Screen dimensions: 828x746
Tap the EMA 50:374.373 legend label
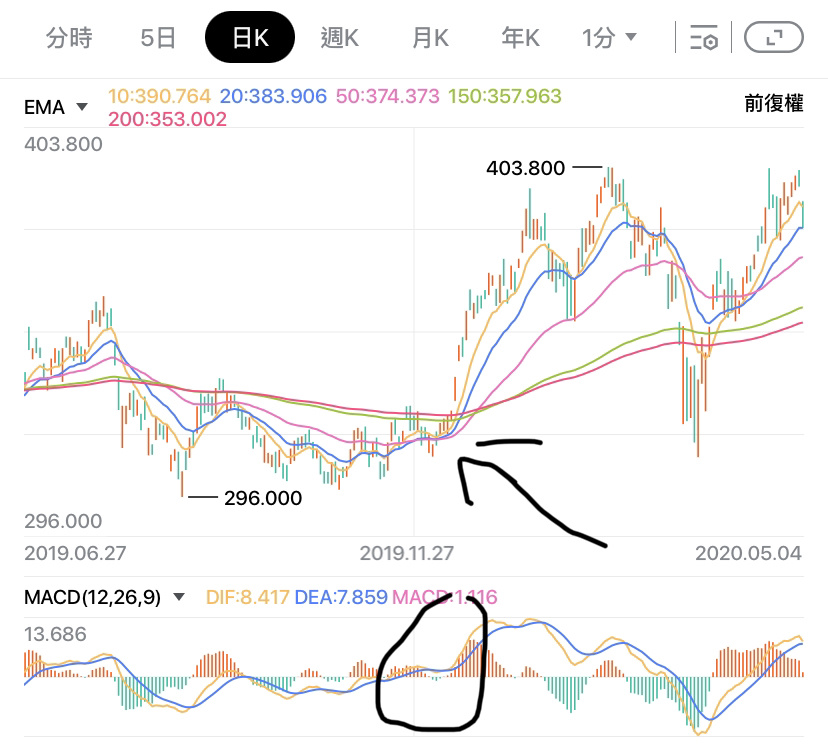[x=388, y=97]
